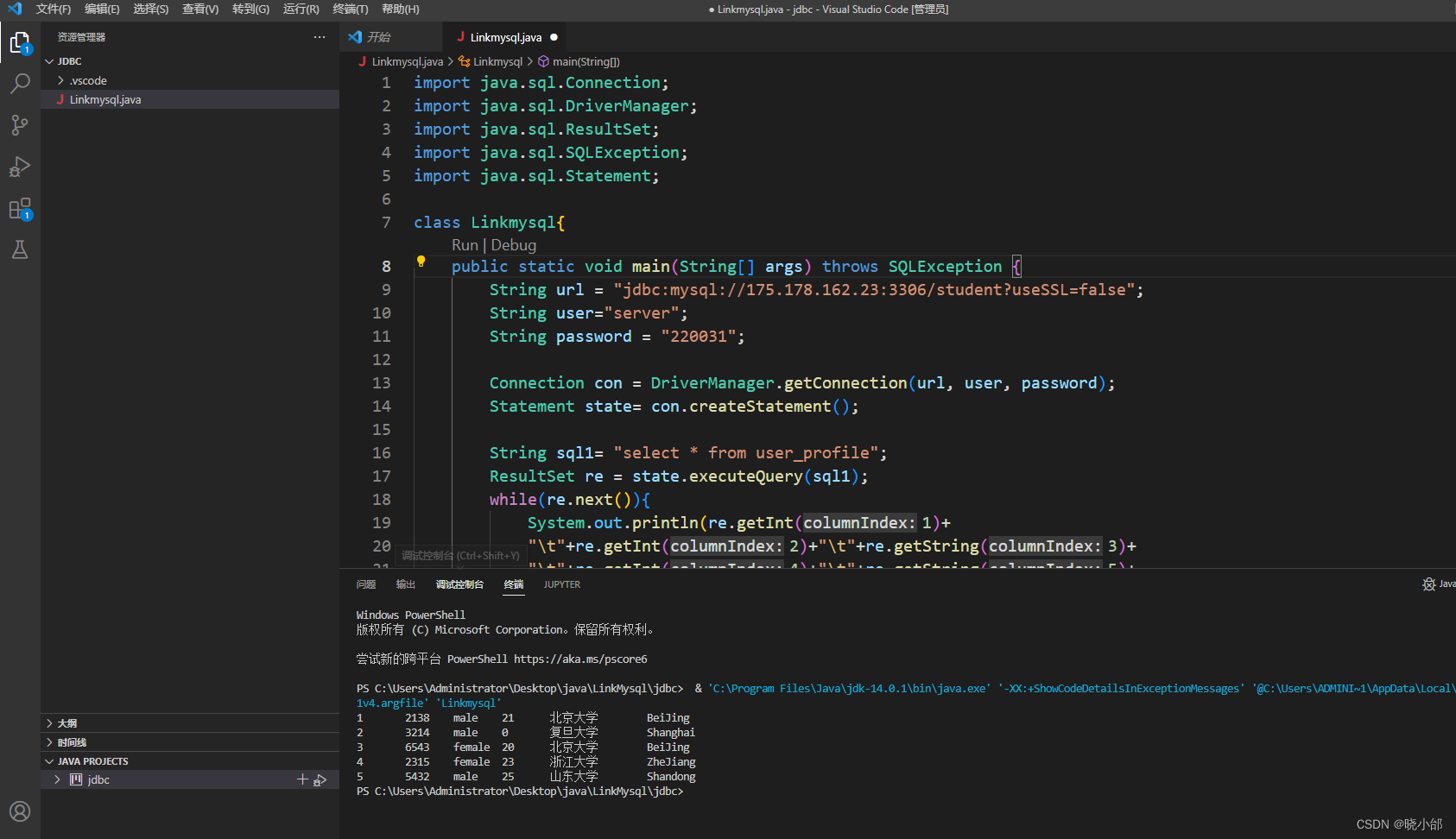1456x839 pixels.
Task: Open More Actions (...) in the Explorer panel
Action: (320, 36)
